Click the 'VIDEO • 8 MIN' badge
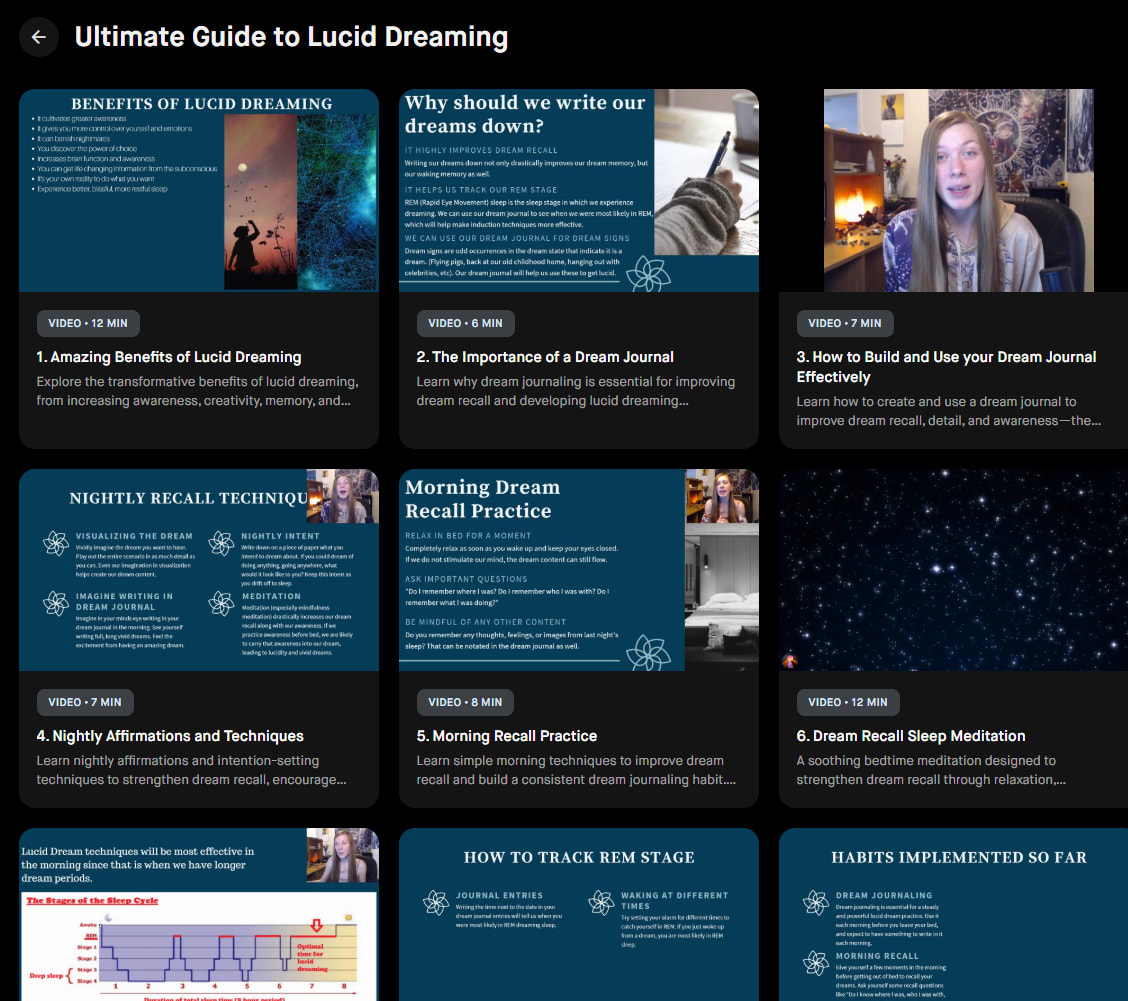Screen dimensions: 1128x1001 click(x=465, y=702)
